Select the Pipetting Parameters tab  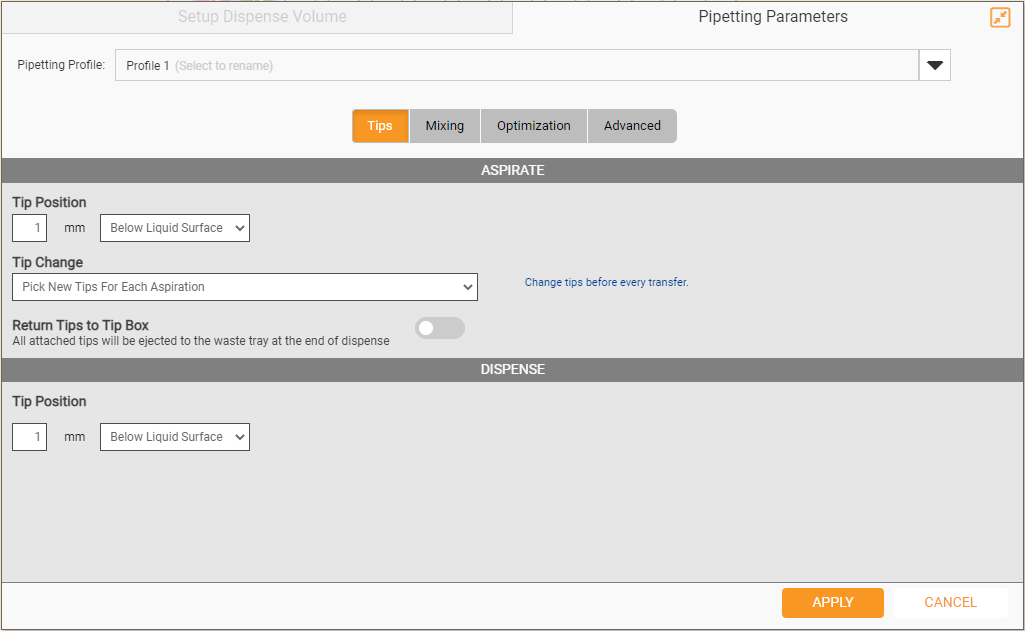(772, 17)
